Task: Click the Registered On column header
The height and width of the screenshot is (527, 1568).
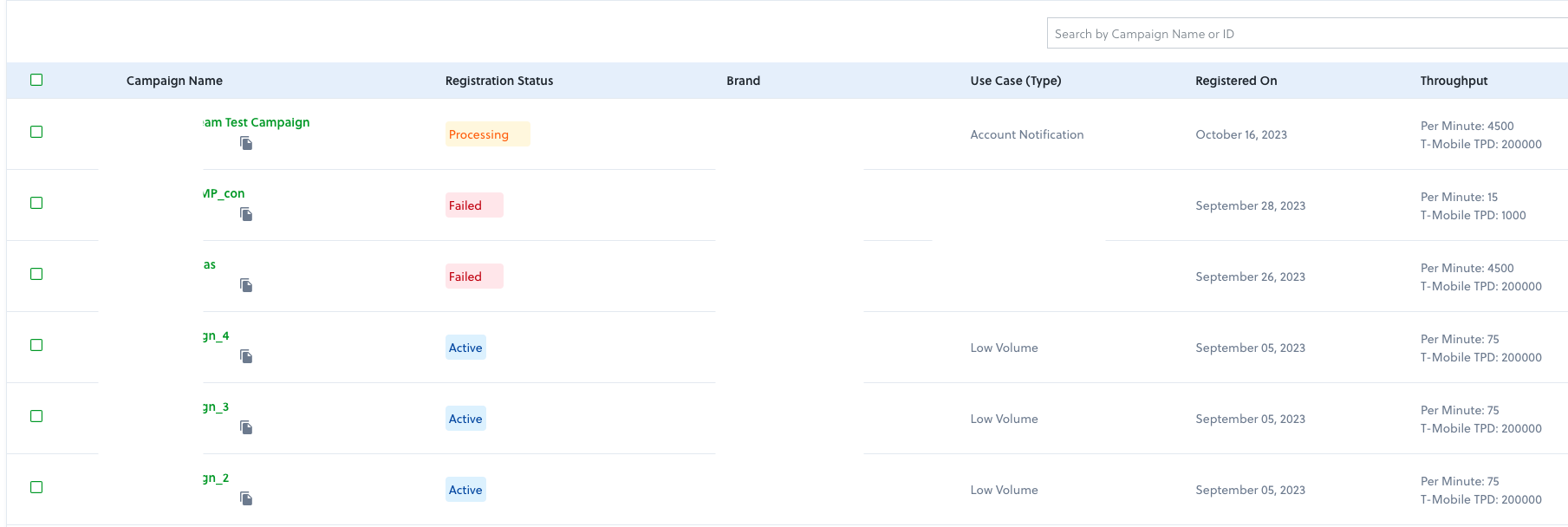Action: 1236,81
